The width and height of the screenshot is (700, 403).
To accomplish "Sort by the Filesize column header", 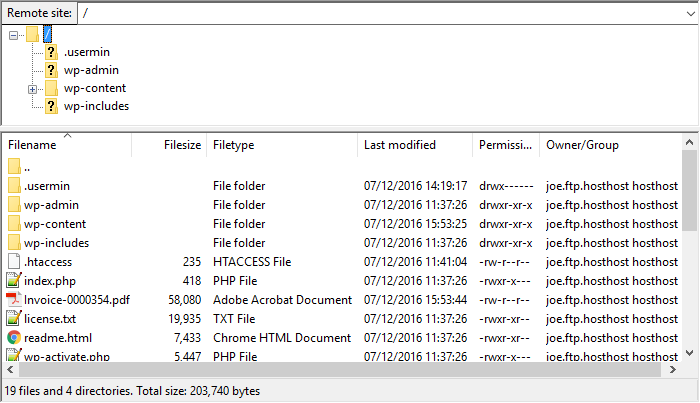I will pyautogui.click(x=169, y=145).
